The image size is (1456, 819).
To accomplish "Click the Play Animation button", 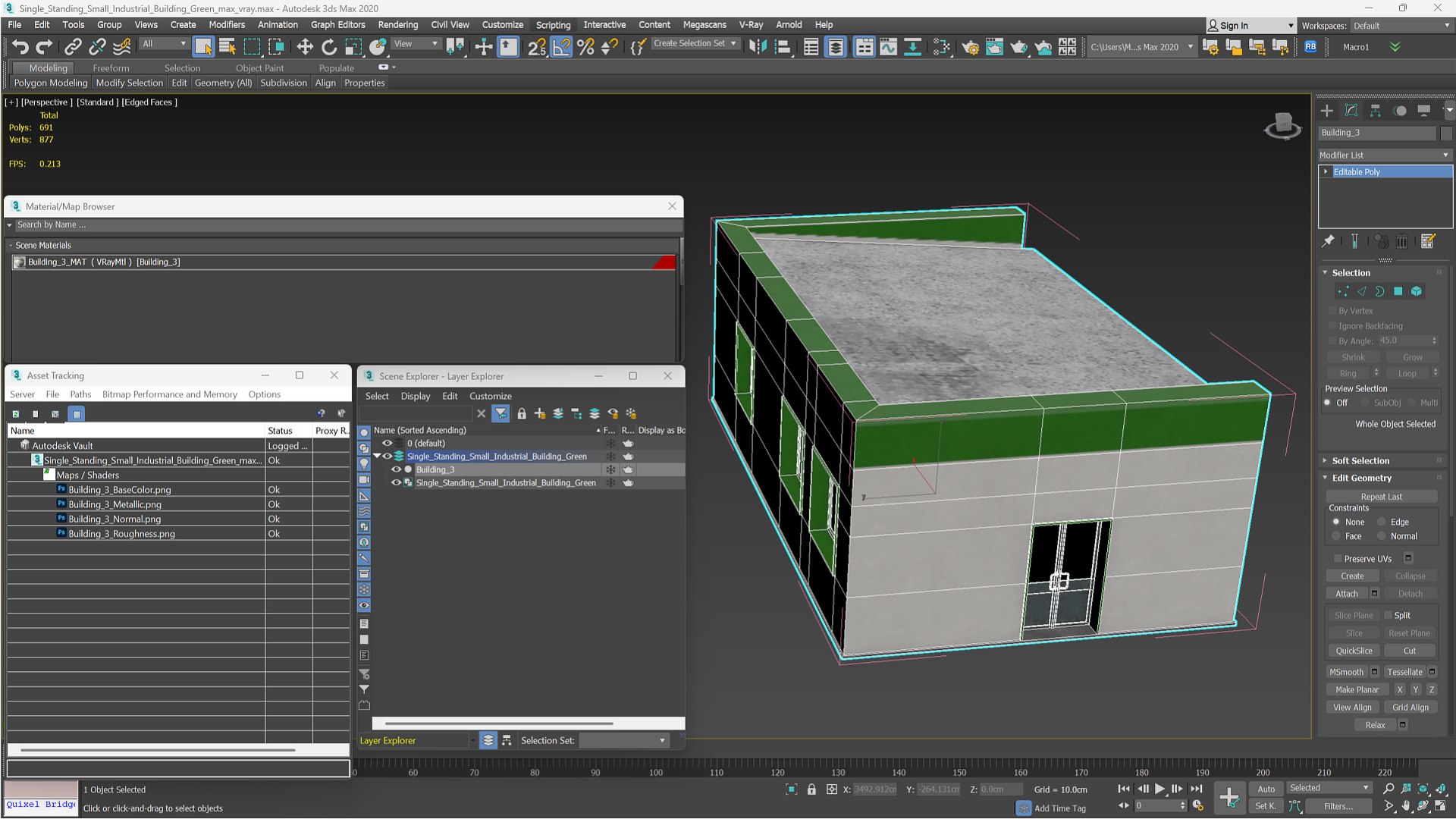I will pos(1159,789).
